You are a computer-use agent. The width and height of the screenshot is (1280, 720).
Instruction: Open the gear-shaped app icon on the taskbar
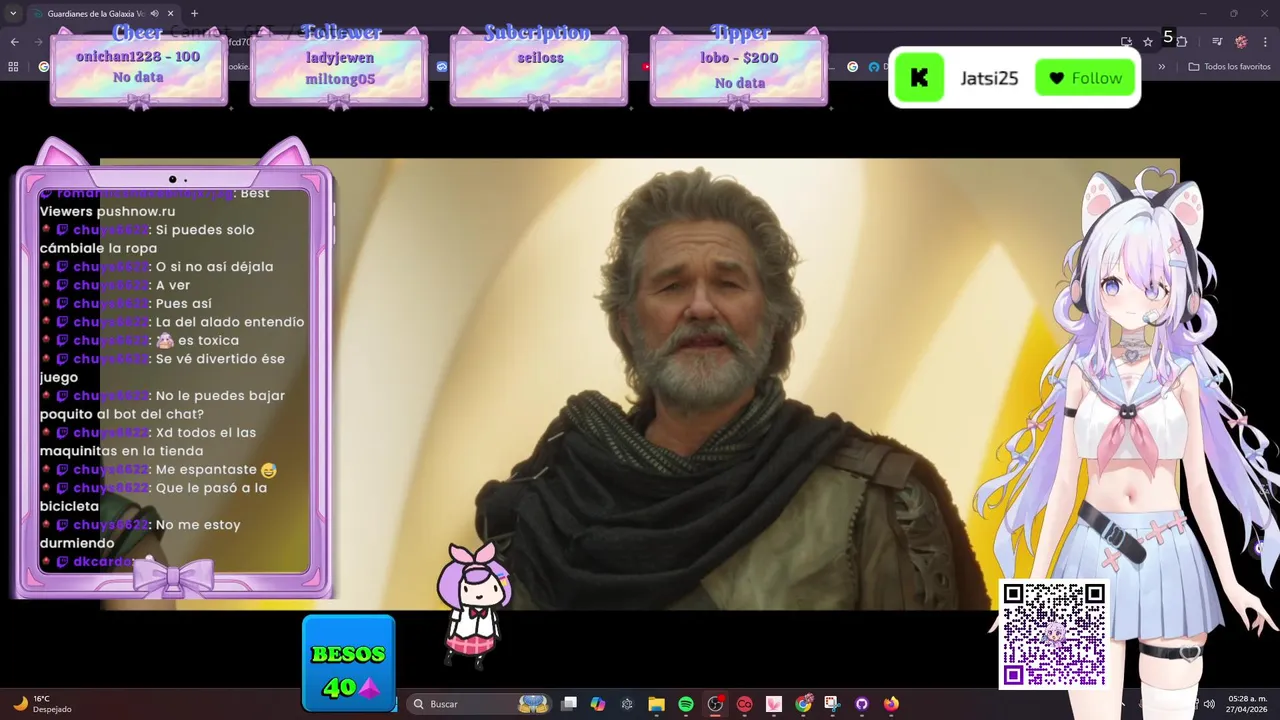627,704
